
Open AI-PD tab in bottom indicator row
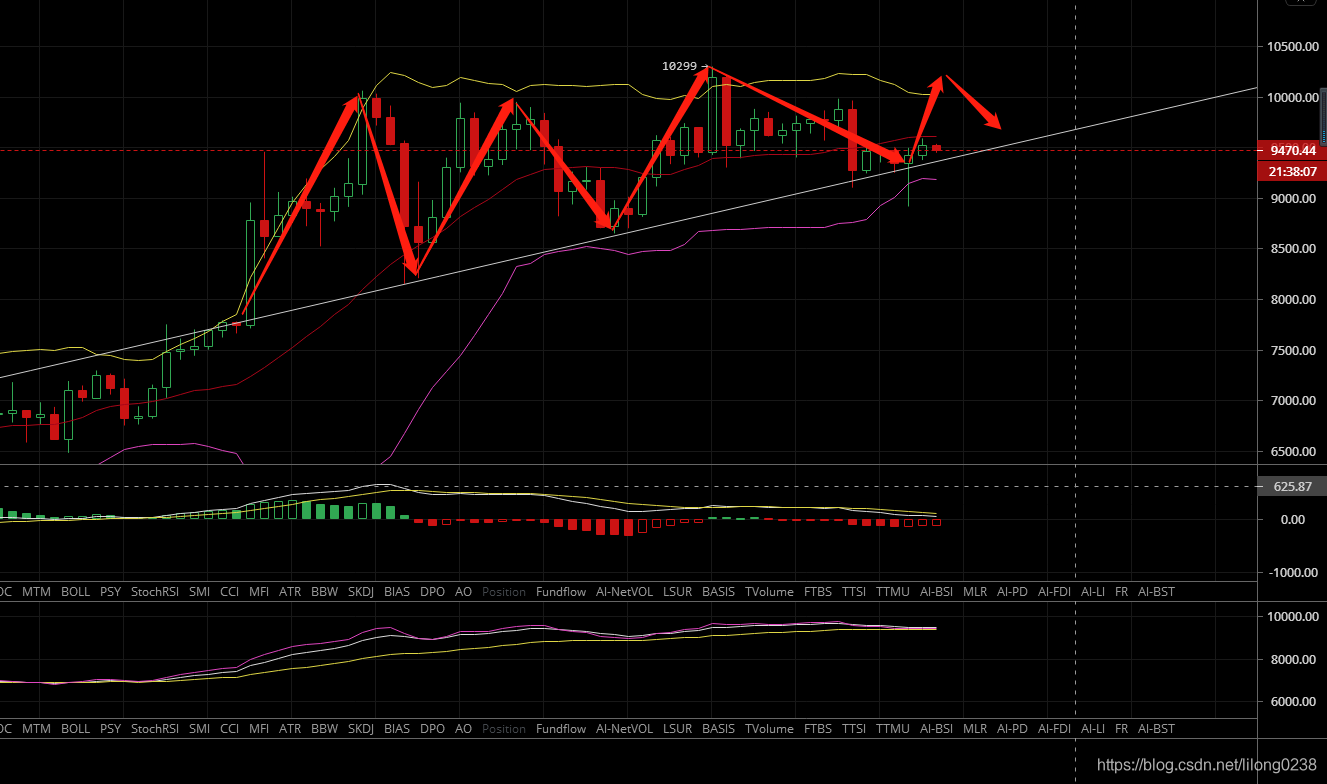click(1013, 729)
